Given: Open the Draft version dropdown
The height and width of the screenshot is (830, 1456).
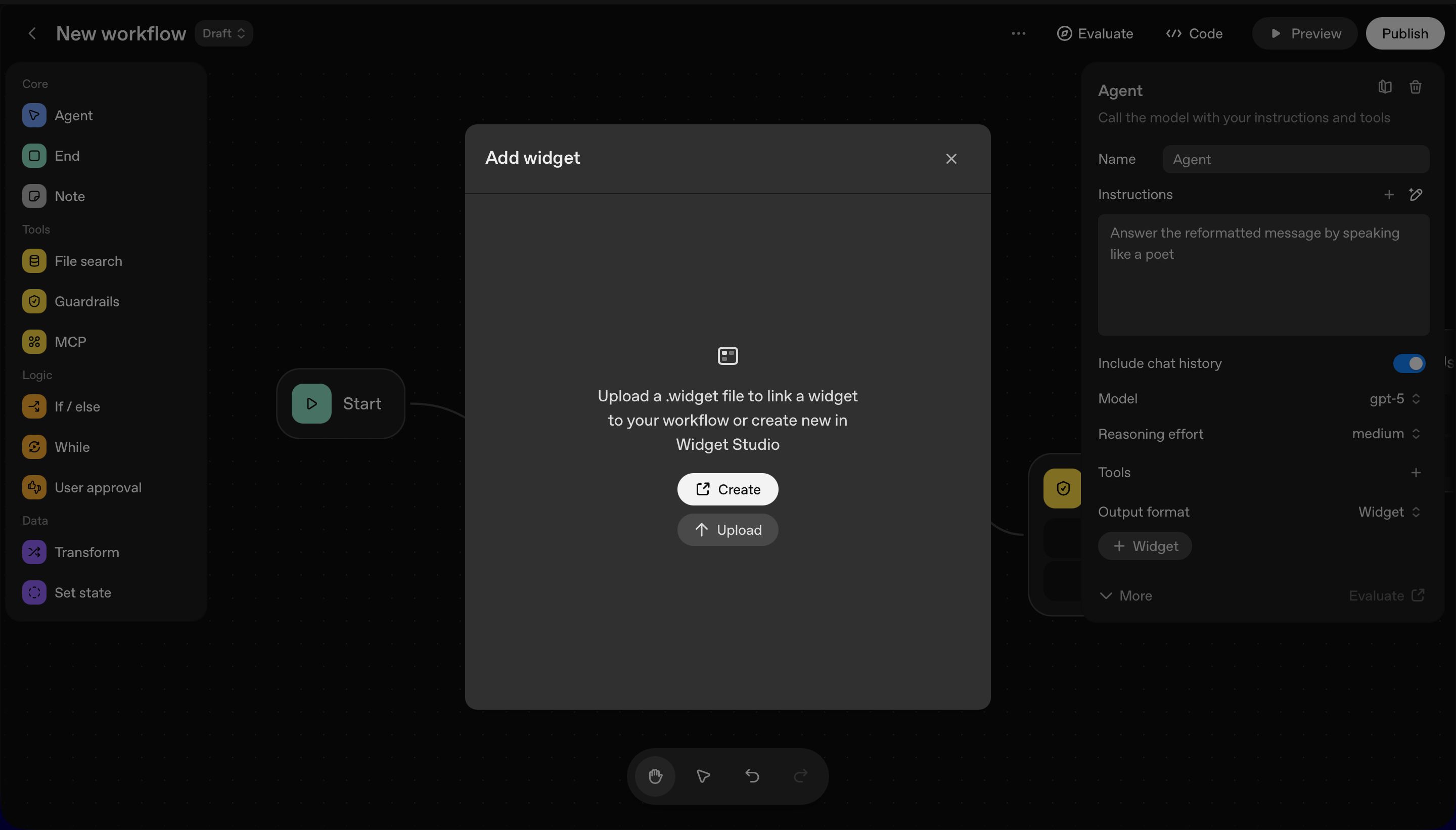Looking at the screenshot, I should [223, 34].
